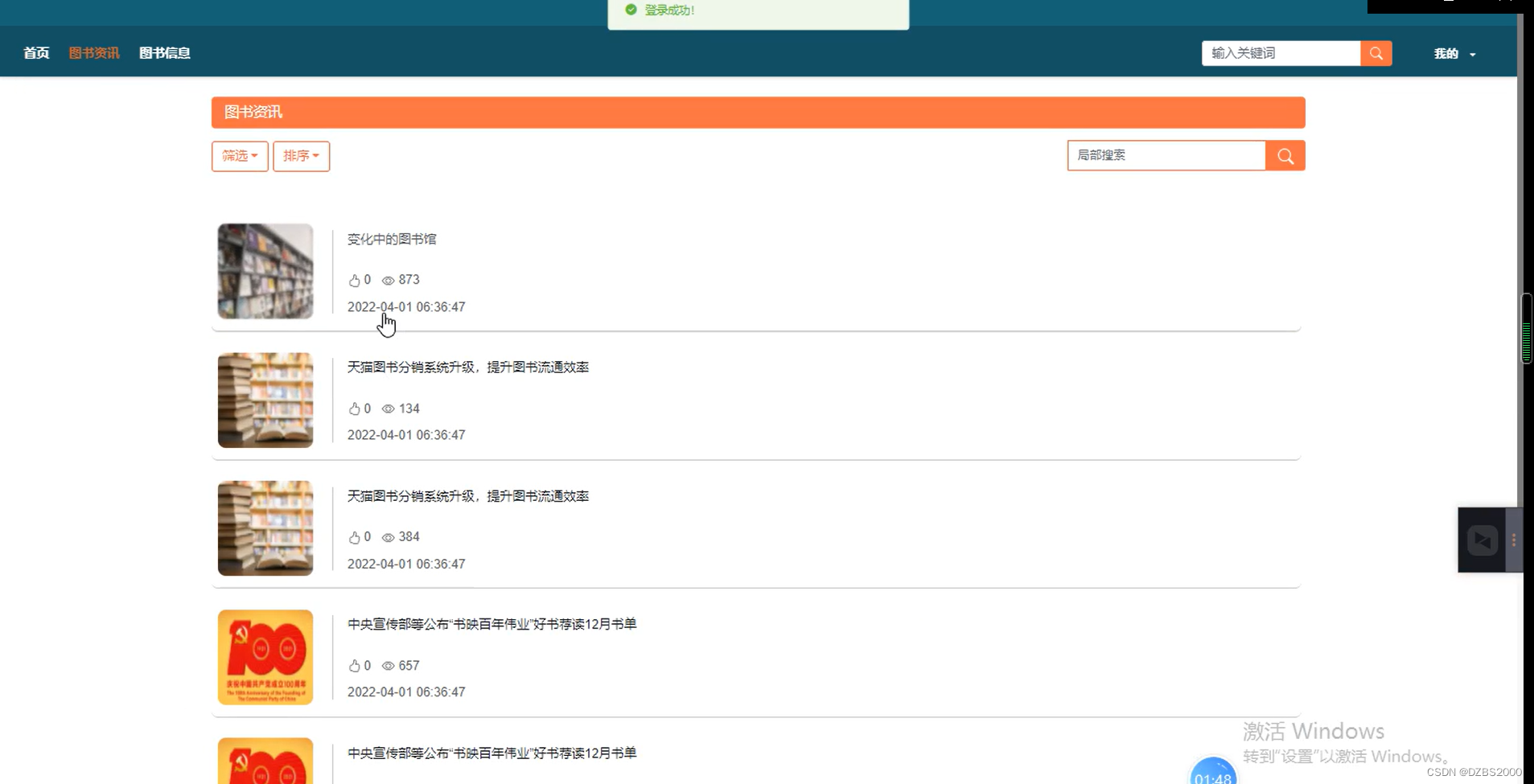Click the 登录成功! toast message text
The image size is (1534, 784).
tap(669, 10)
